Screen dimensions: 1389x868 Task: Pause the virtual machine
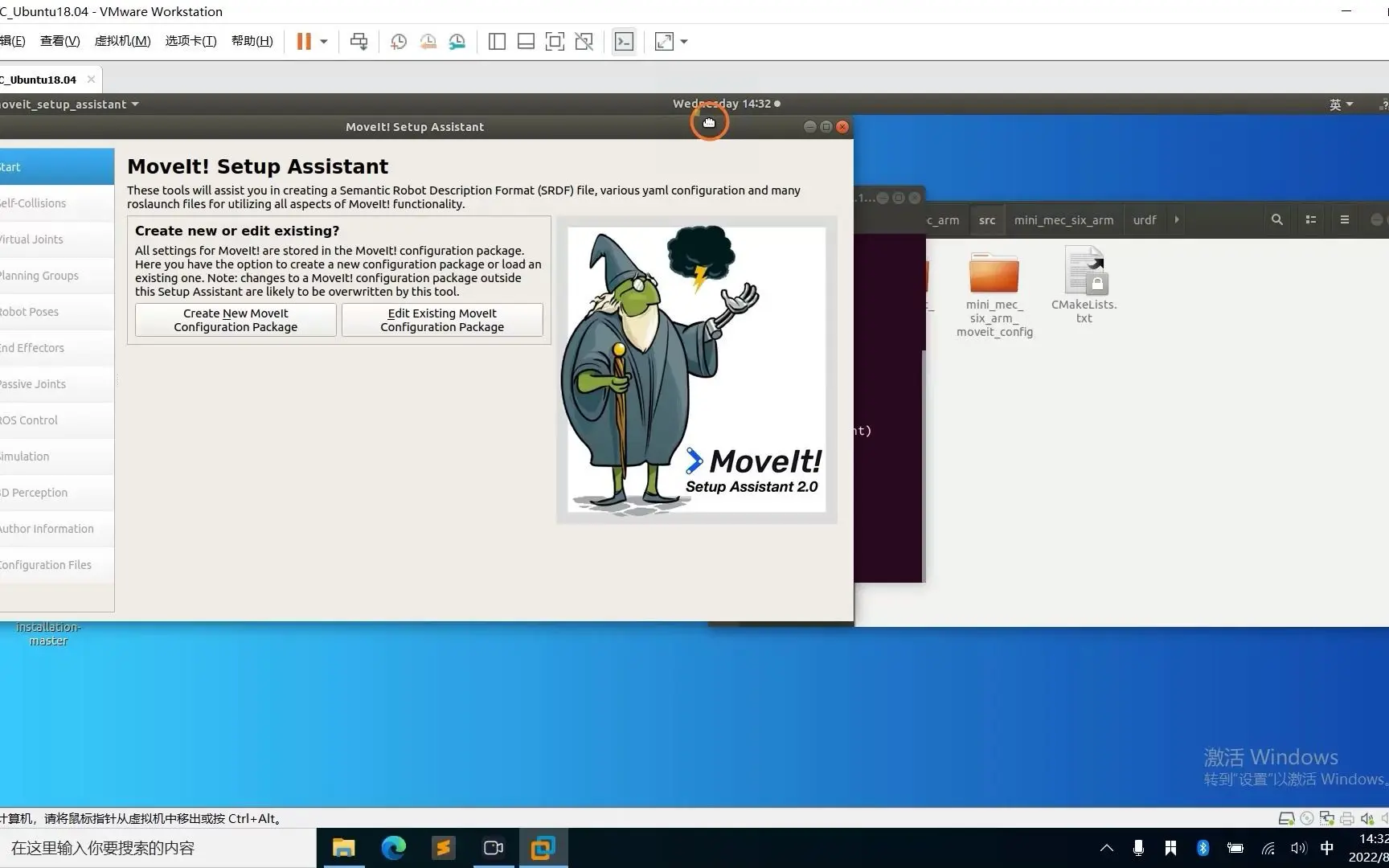[304, 42]
